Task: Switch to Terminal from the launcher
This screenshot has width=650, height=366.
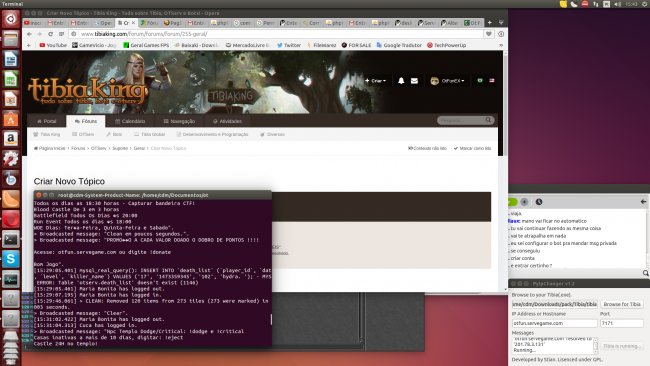Action: coord(11,239)
